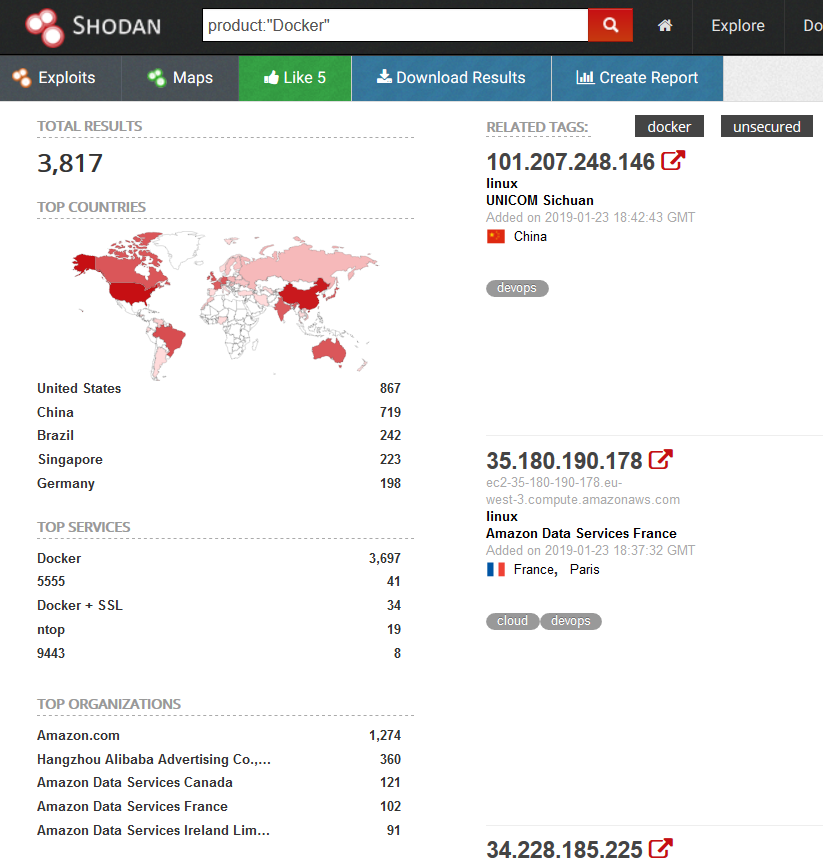This screenshot has height=860, width=823.
Task: Click the search query input field
Action: (395, 25)
